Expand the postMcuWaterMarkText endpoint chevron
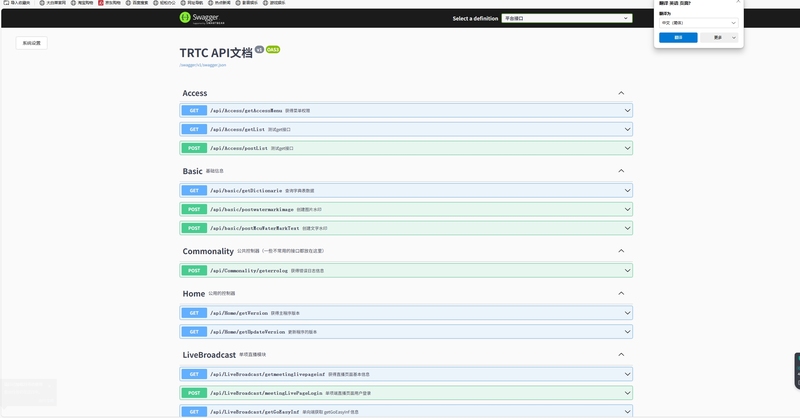The width and height of the screenshot is (800, 418). click(x=627, y=228)
